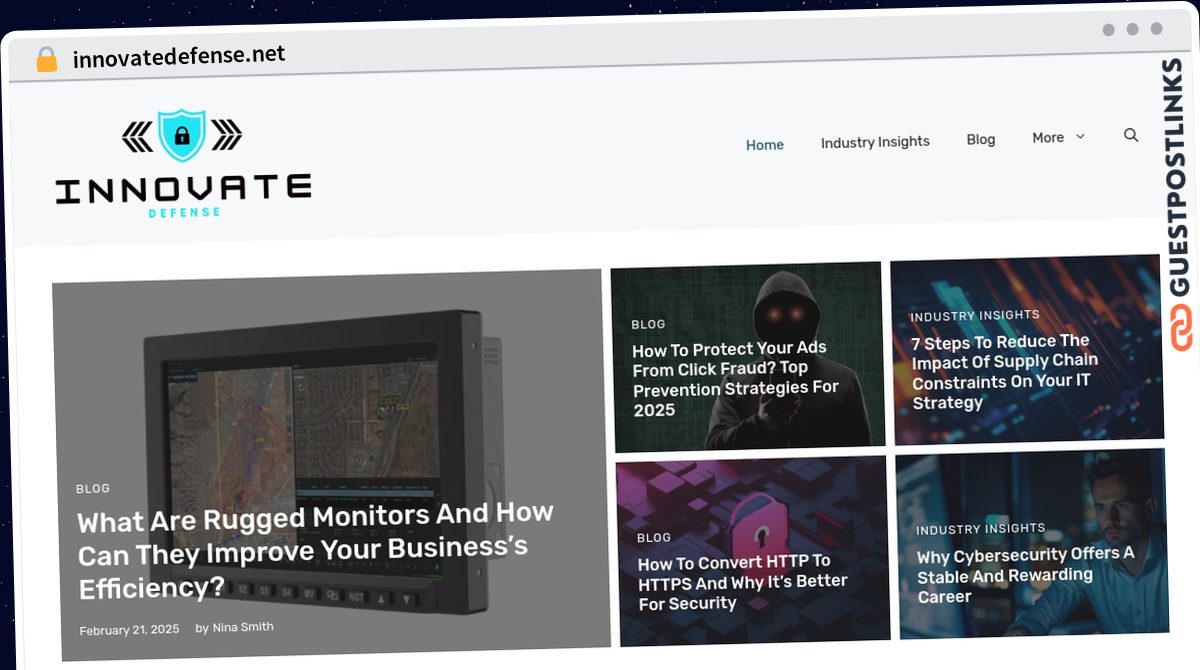
Task: Open author Nina Smith's page
Action: pyautogui.click(x=243, y=627)
